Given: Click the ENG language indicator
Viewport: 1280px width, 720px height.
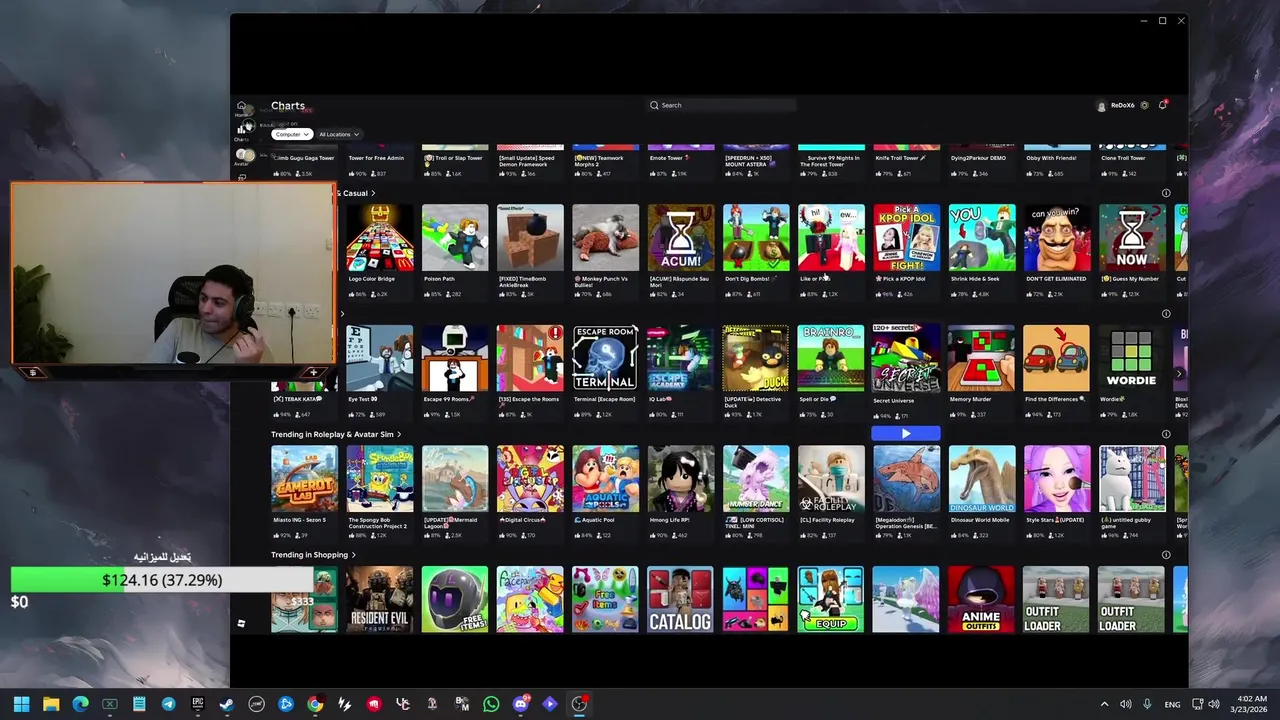Looking at the screenshot, I should pos(1172,705).
